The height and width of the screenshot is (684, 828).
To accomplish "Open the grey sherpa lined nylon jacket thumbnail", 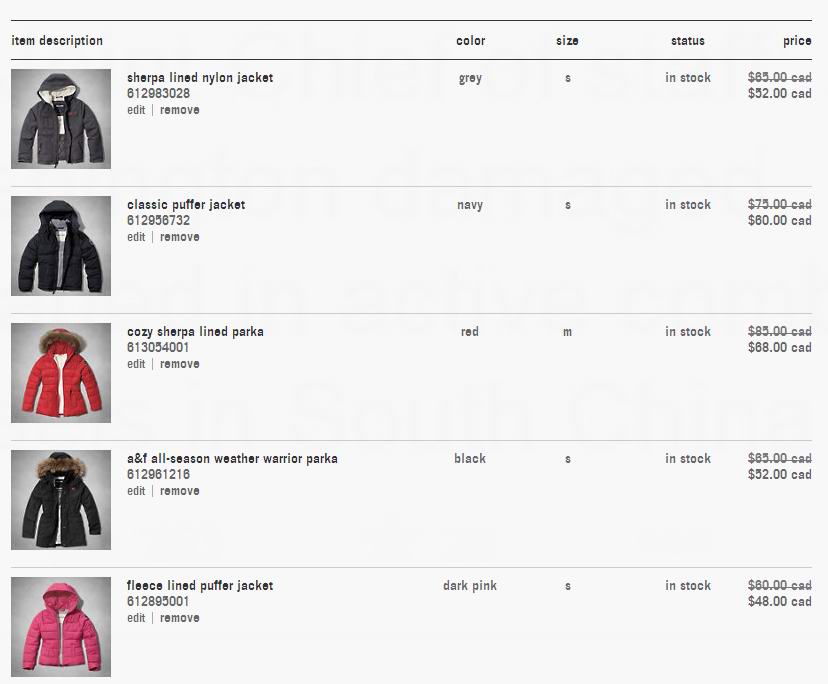I will coord(61,119).
